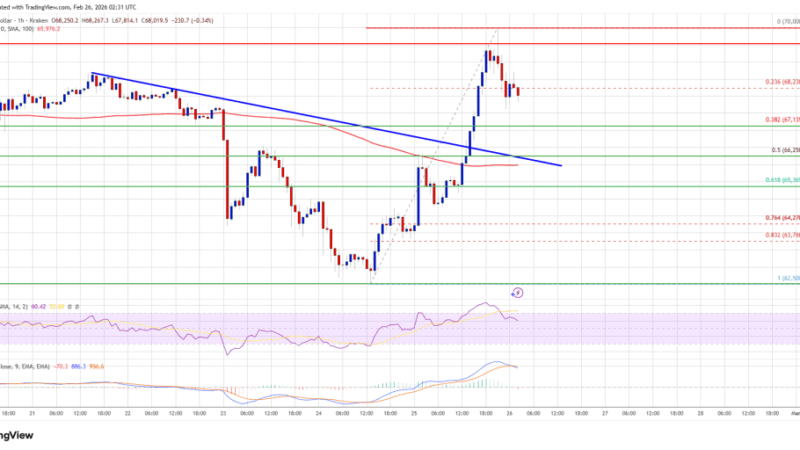Click the SMA value 65,976.2
800x450 pixels.
[x=48, y=29]
